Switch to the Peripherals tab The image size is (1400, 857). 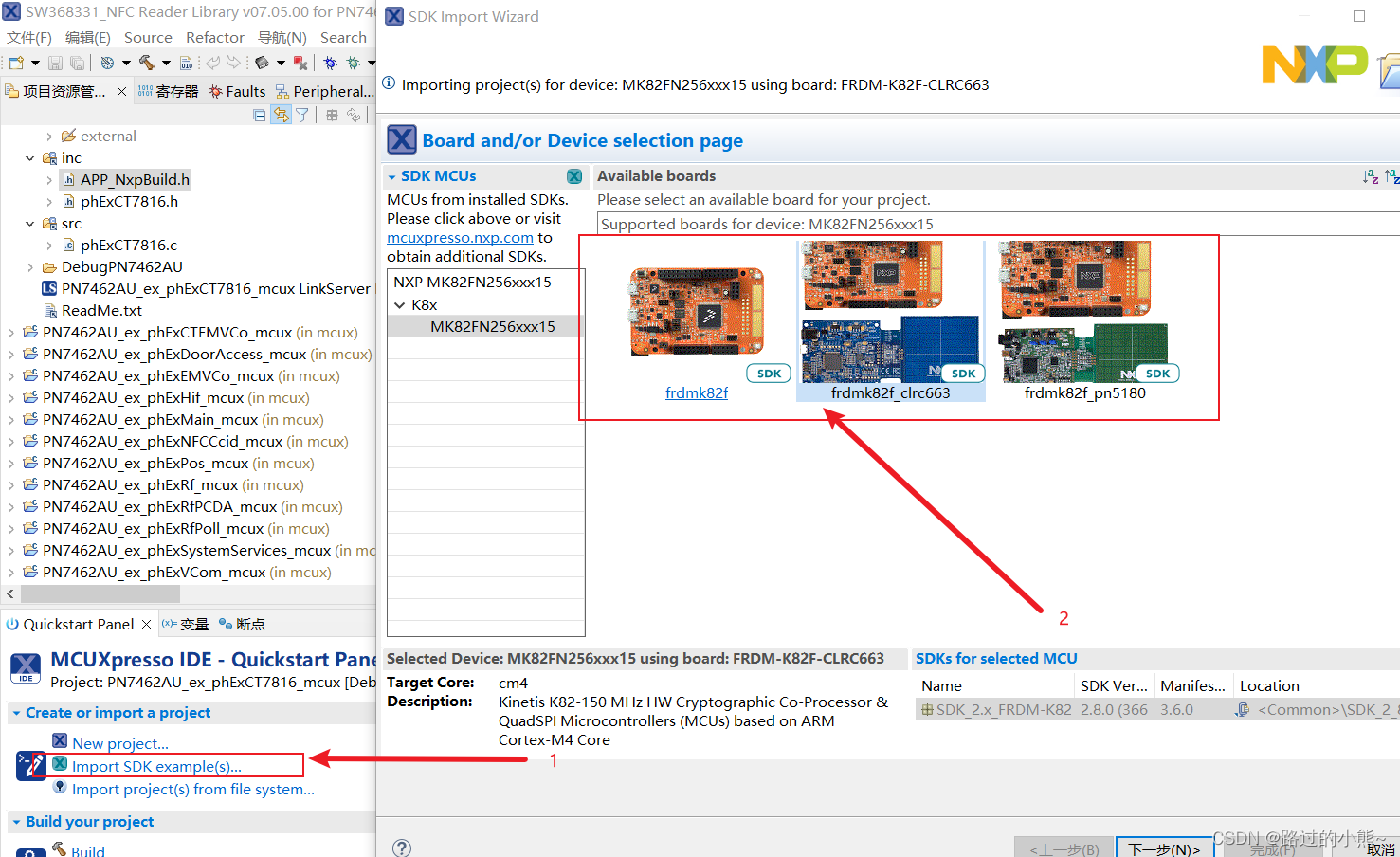324,91
